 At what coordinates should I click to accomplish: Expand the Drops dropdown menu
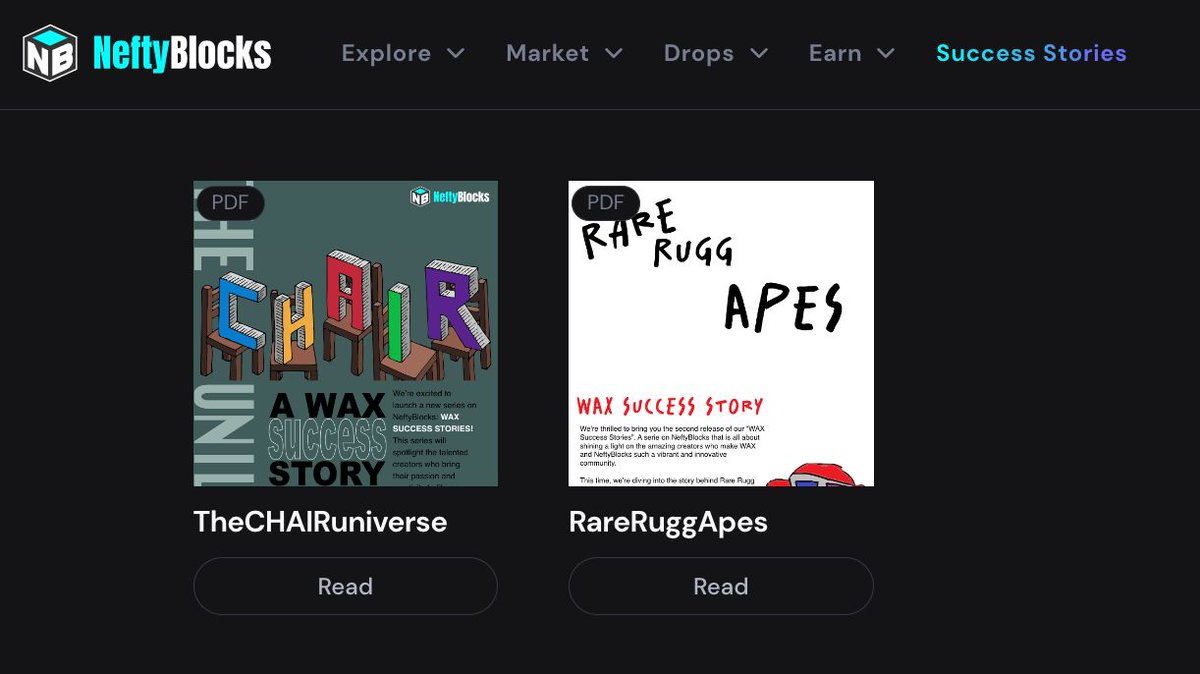click(x=699, y=54)
